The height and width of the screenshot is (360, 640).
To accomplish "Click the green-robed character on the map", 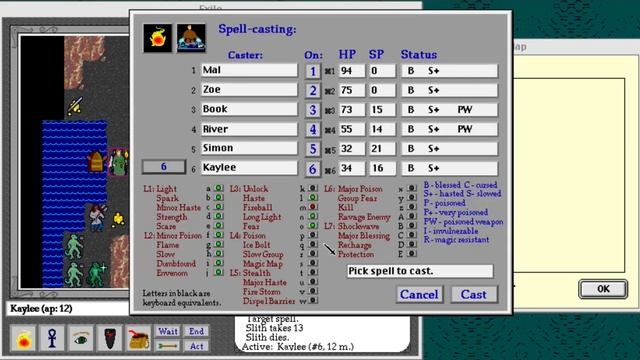I will [118, 162].
